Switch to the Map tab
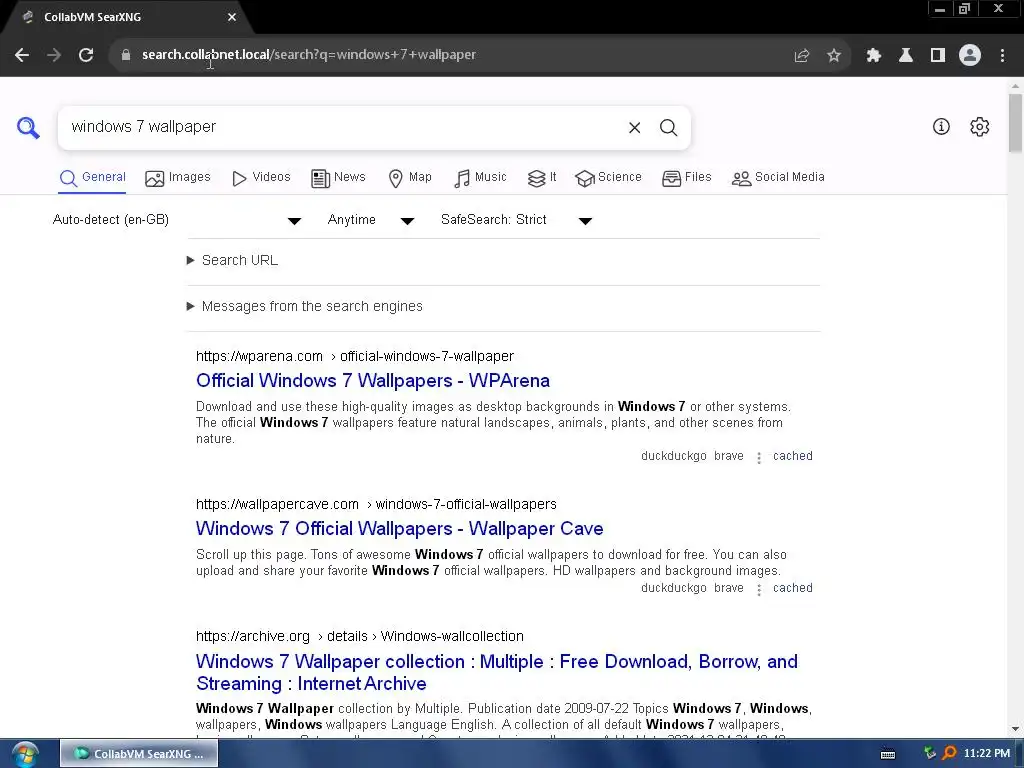Viewport: 1024px width, 768px height. pyautogui.click(x=409, y=178)
